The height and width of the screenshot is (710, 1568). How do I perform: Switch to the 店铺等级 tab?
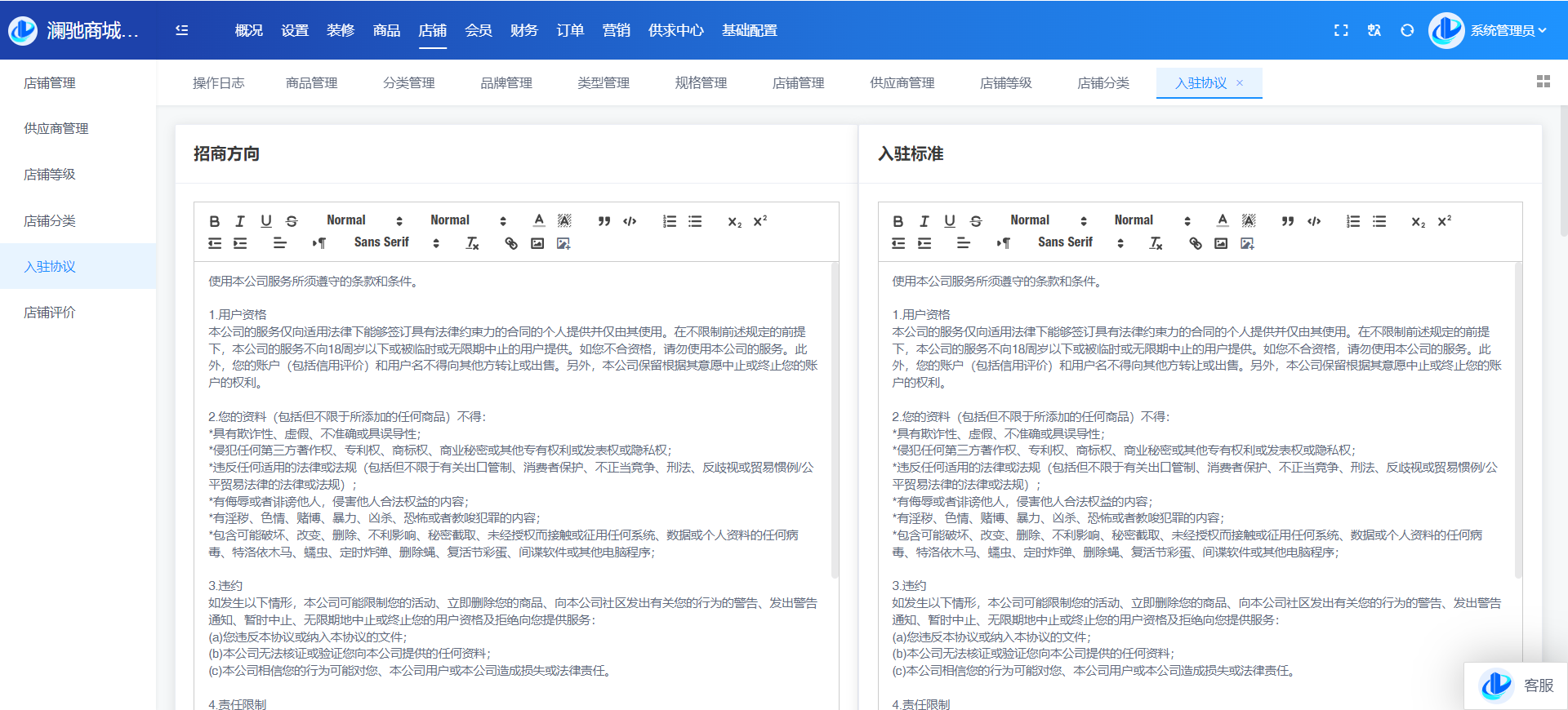coord(1005,82)
